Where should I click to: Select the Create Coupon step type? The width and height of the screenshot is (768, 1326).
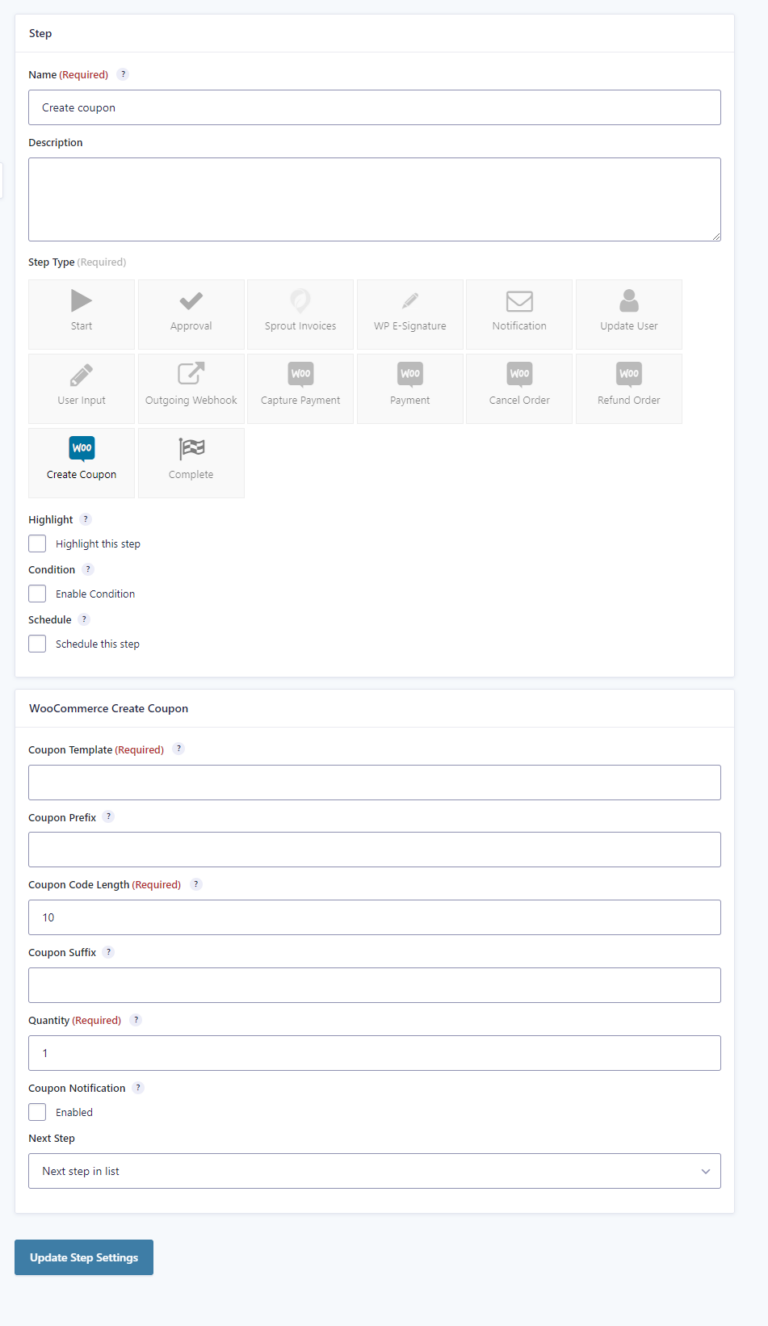click(x=81, y=463)
